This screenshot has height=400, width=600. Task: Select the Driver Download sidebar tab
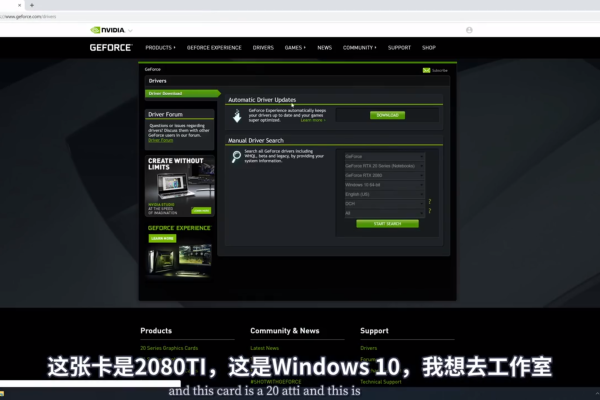point(183,93)
